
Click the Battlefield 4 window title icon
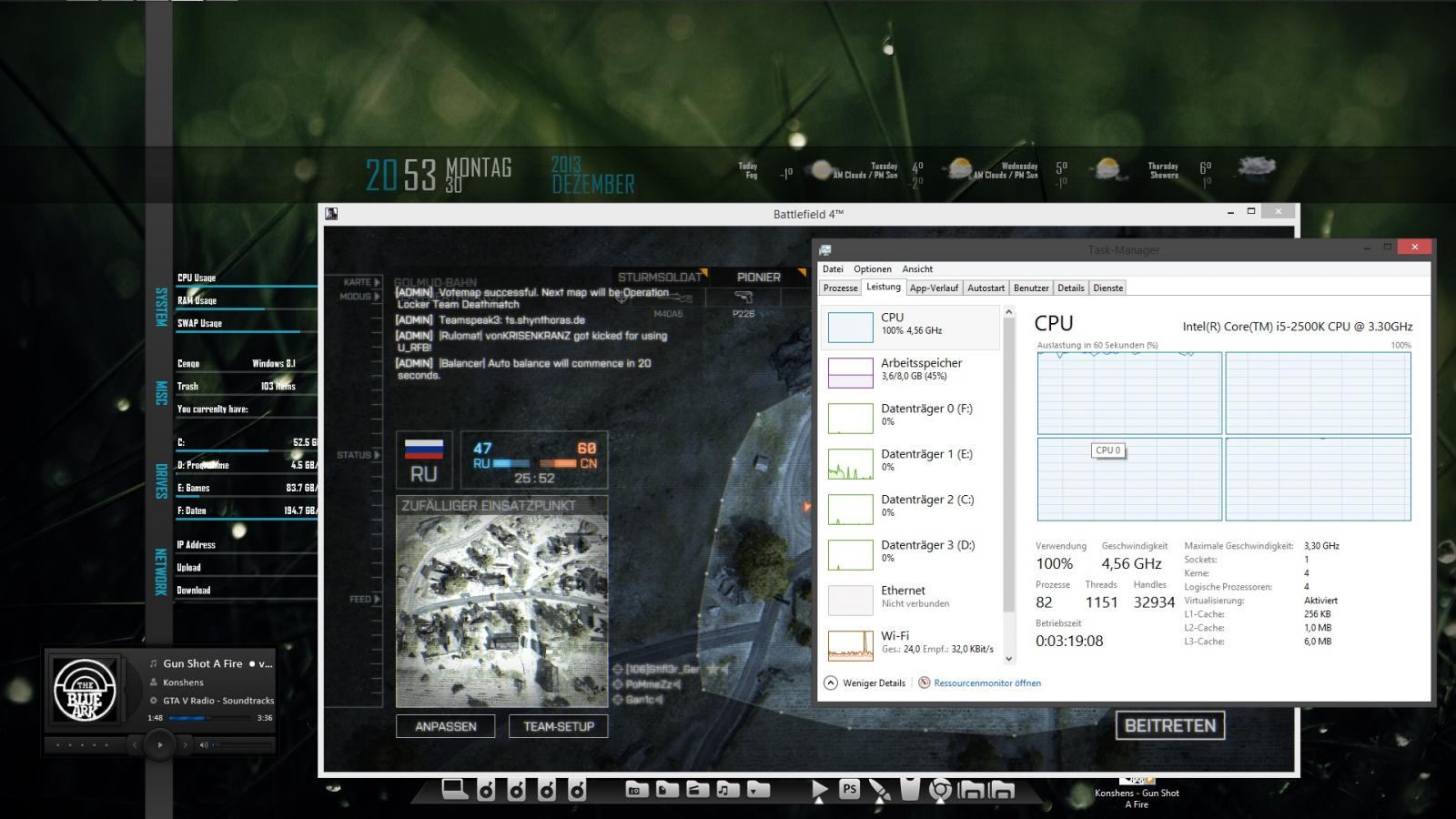point(331,214)
